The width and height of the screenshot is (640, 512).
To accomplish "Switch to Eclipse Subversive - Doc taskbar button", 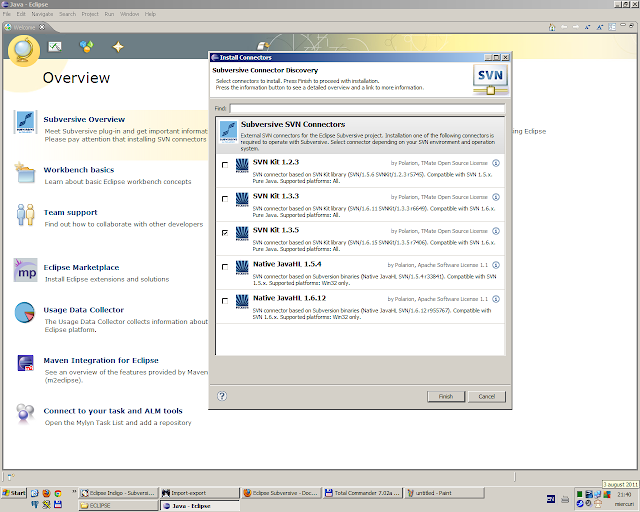I will click(281, 493).
